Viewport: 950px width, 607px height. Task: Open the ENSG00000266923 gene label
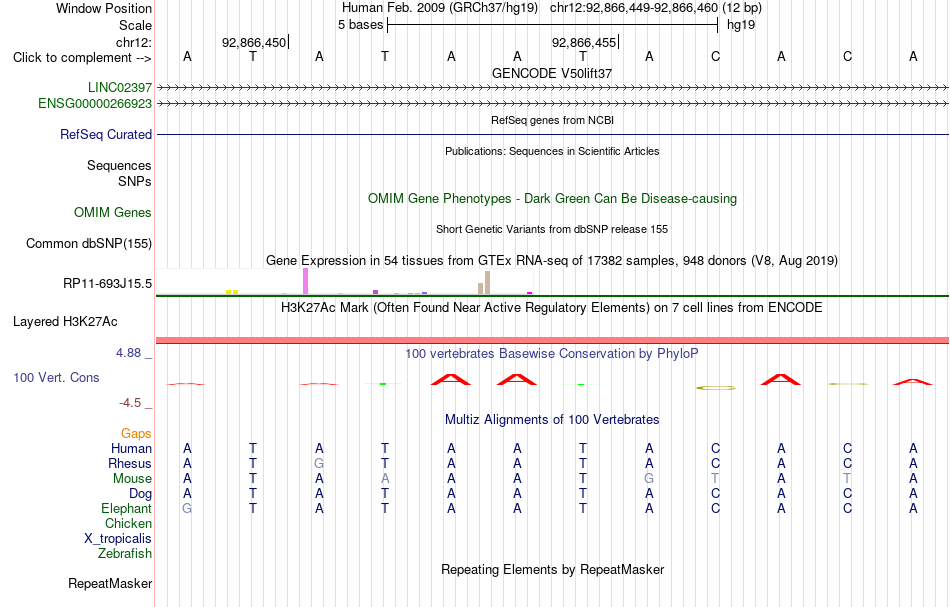pos(95,104)
